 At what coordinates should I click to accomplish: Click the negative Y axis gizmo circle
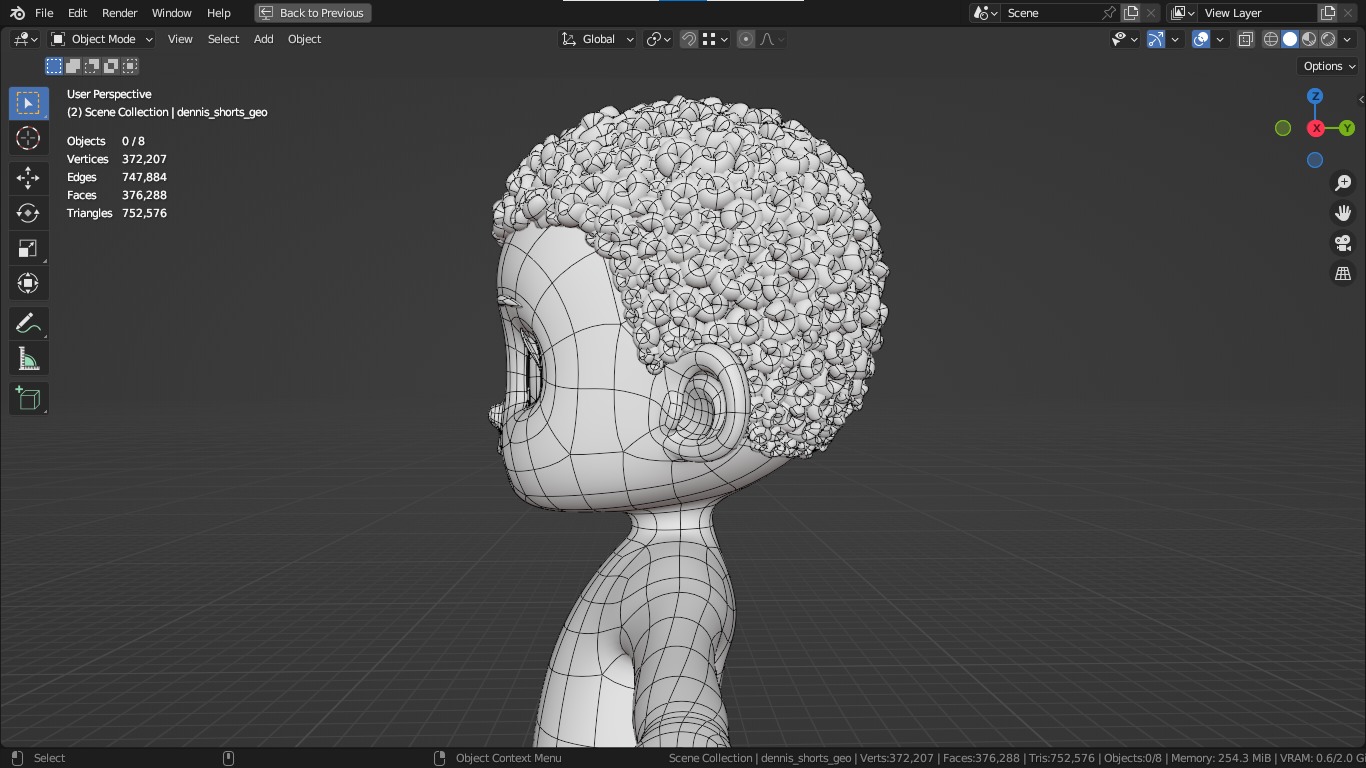pos(1283,128)
